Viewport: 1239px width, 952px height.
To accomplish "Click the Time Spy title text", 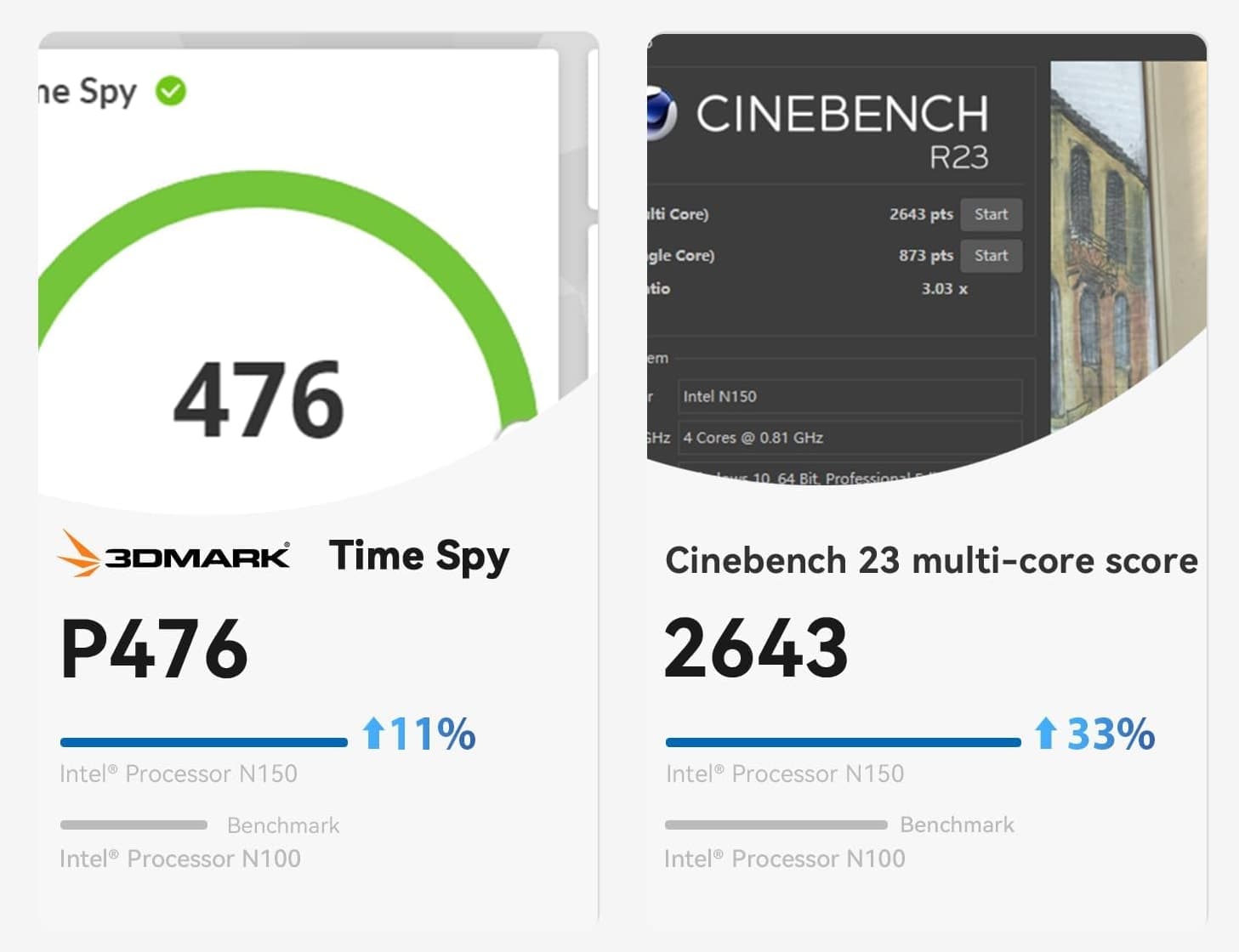I will pyautogui.click(x=419, y=557).
